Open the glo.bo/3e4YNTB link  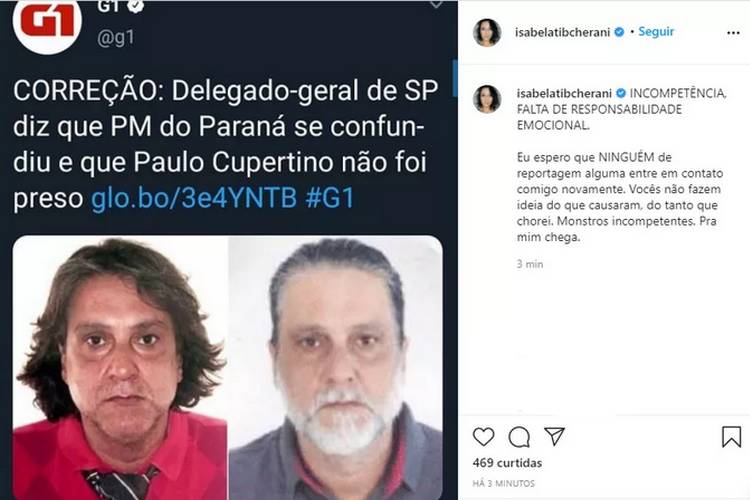pyautogui.click(x=194, y=198)
